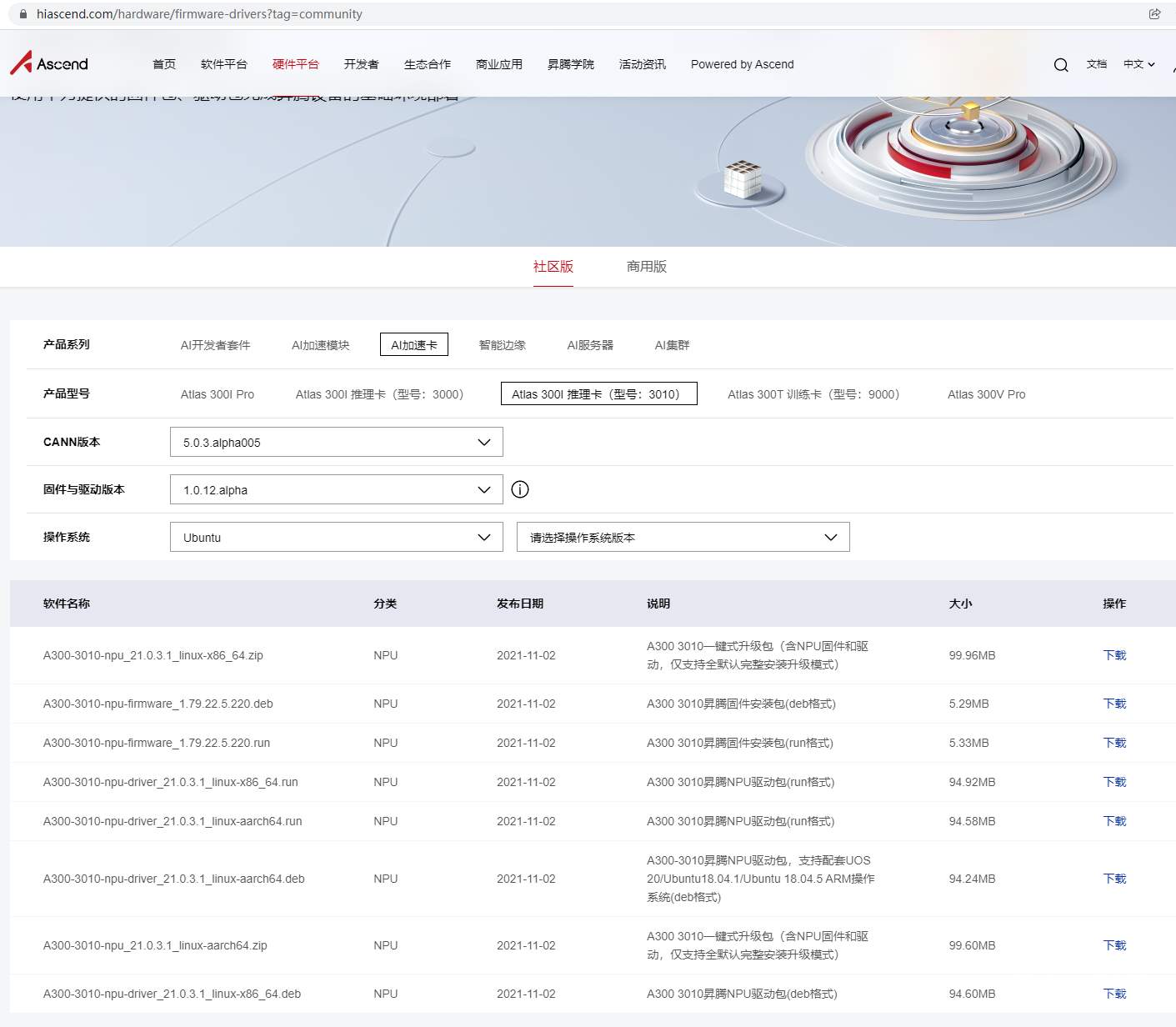Open Powered by Ascend menu item
Screen dimensions: 1176x1027
(x=743, y=64)
